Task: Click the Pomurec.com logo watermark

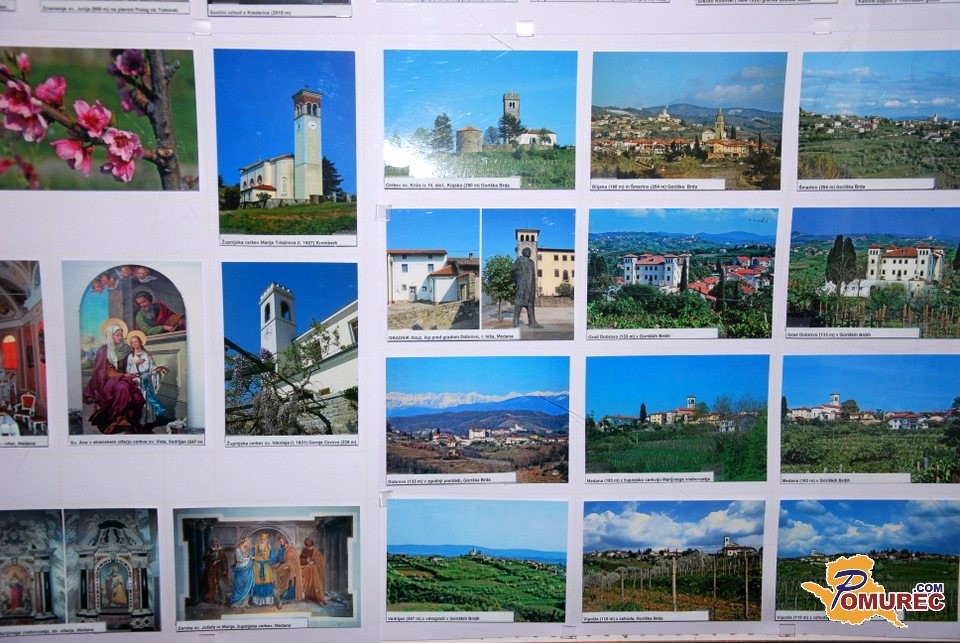Action: [x=872, y=591]
